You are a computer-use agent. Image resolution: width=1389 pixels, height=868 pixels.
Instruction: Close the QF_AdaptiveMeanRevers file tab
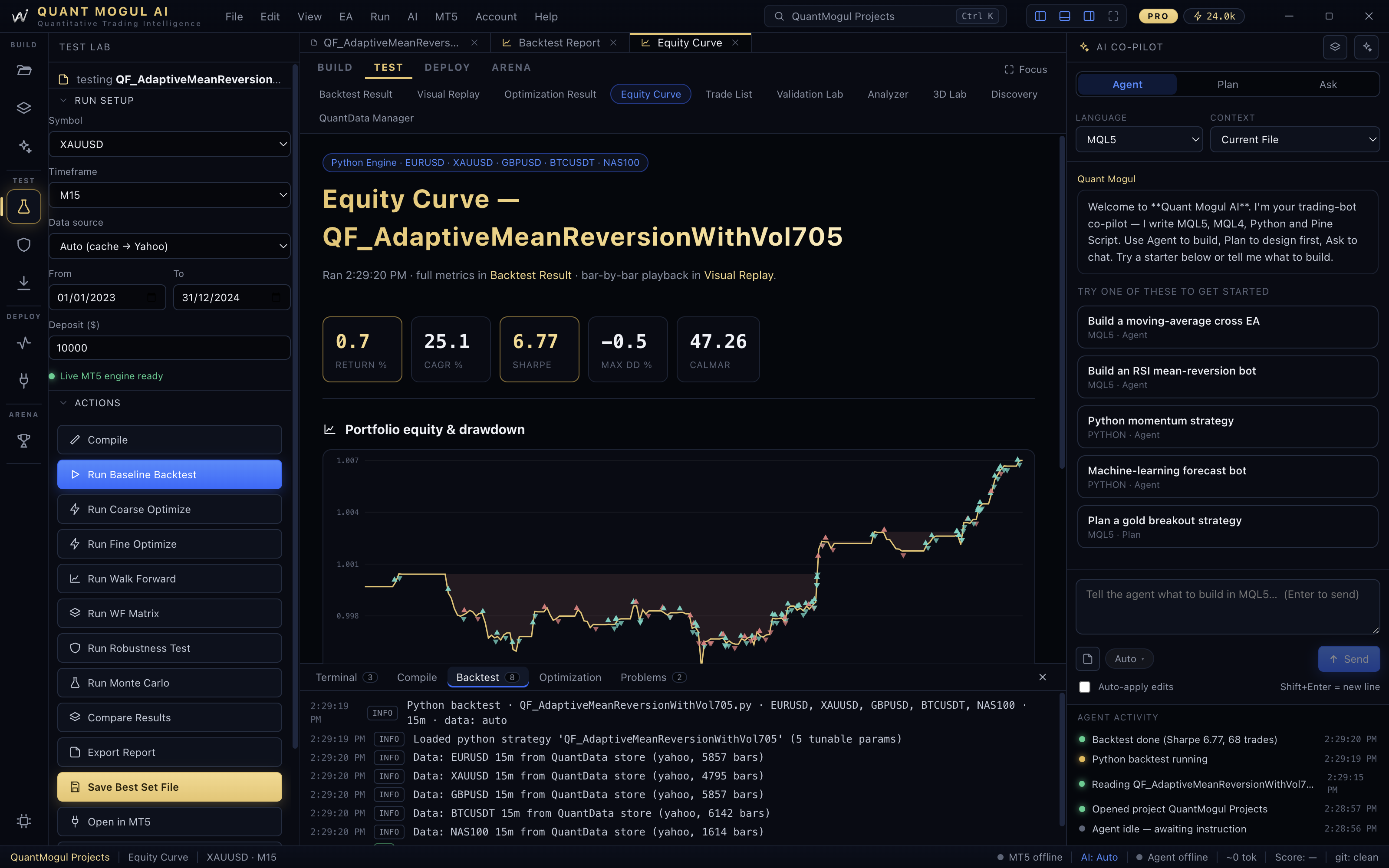[x=474, y=43]
